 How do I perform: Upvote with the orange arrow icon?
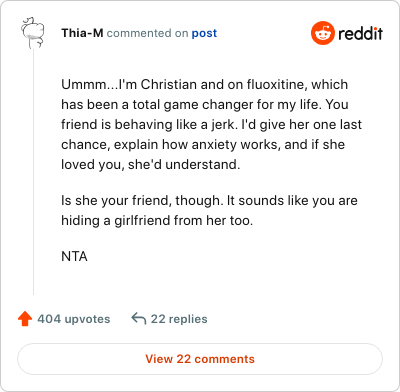(x=25, y=319)
